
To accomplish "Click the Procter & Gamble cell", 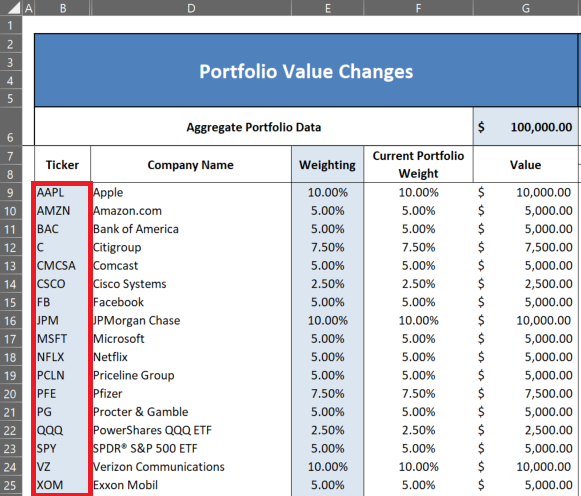I will coord(191,412).
